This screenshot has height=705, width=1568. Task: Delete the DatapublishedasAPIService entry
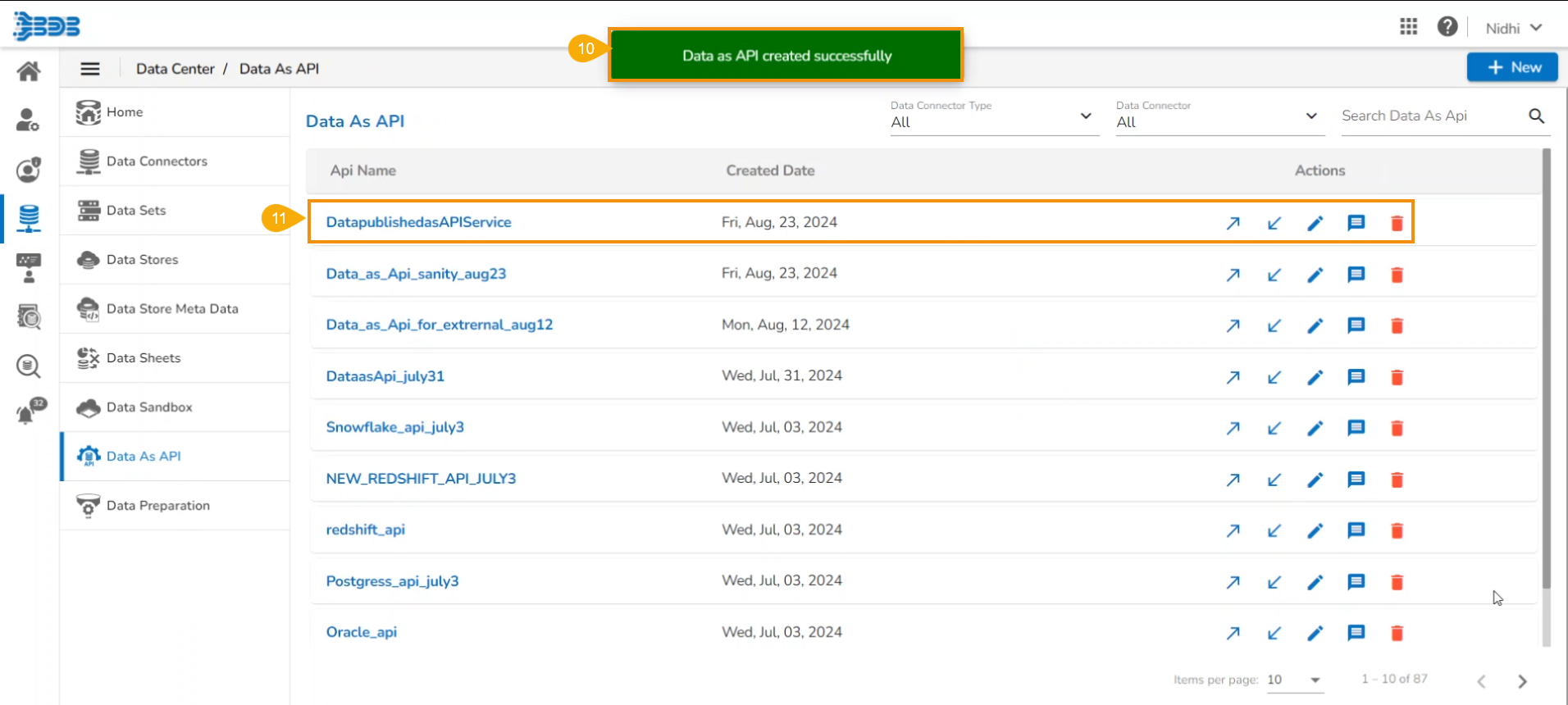coord(1397,223)
